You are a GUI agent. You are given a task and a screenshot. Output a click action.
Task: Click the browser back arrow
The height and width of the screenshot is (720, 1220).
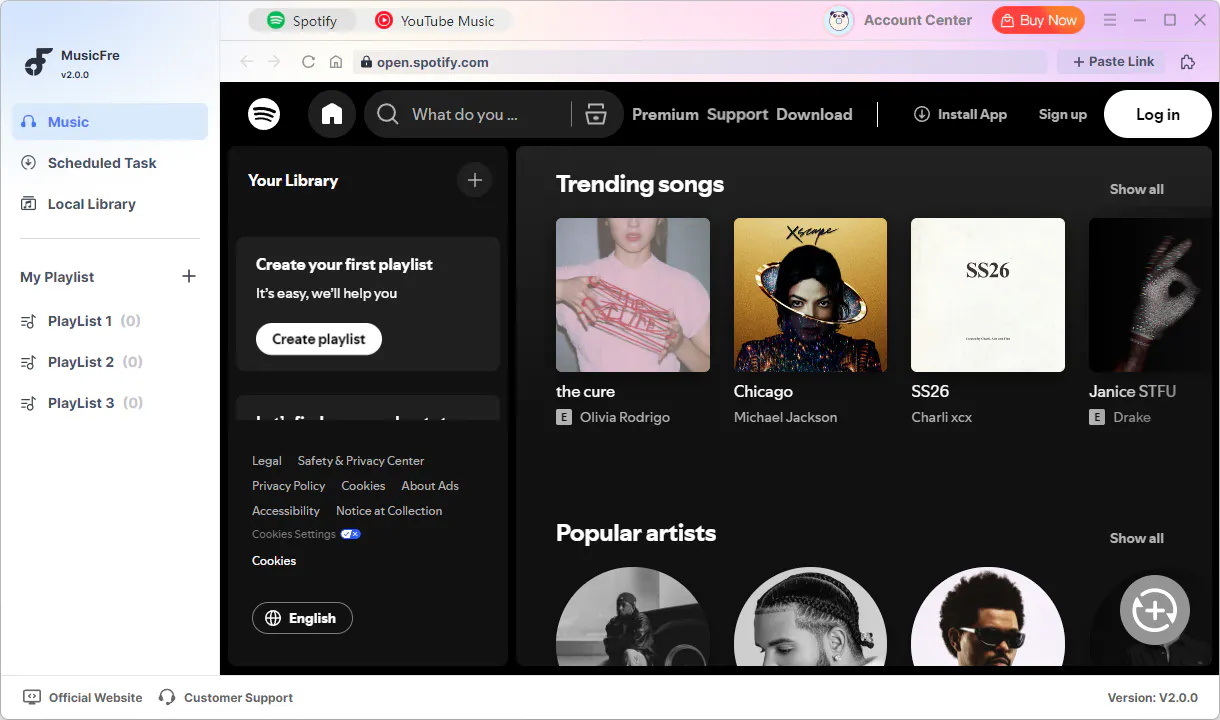pos(247,62)
